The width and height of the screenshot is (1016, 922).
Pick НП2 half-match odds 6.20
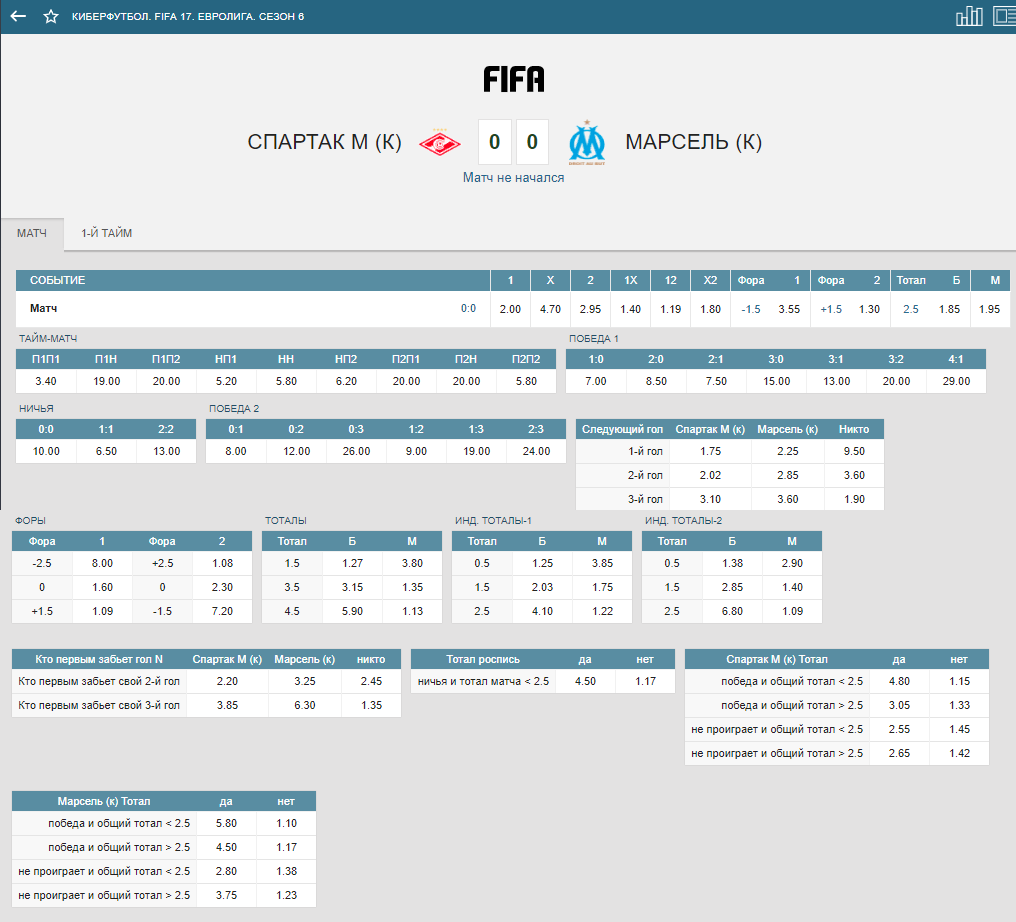[x=346, y=381]
